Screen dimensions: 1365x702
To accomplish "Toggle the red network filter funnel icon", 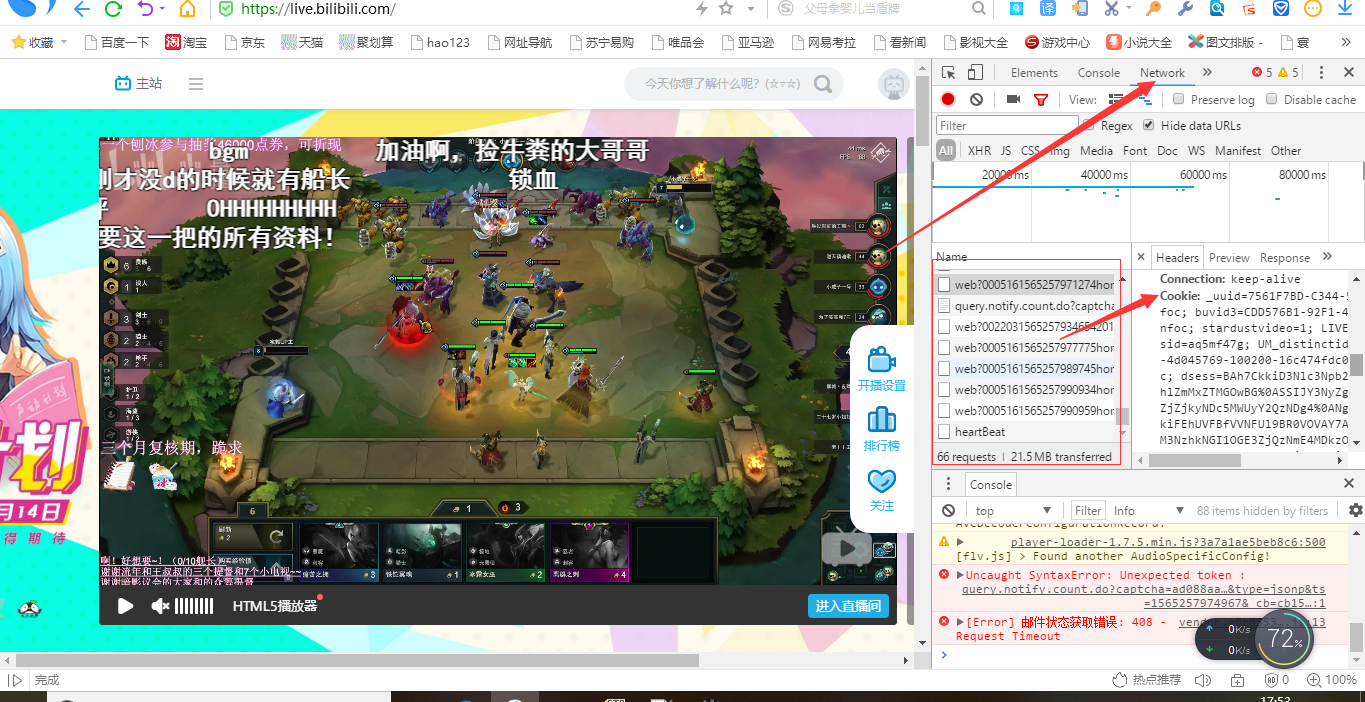I will tap(1041, 99).
